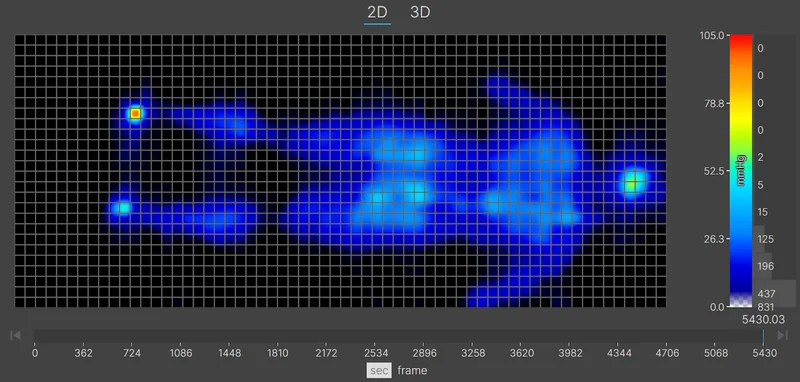Image resolution: width=800 pixels, height=382 pixels.
Task: Click the mmHg unit label on the color scale
Action: click(x=742, y=171)
